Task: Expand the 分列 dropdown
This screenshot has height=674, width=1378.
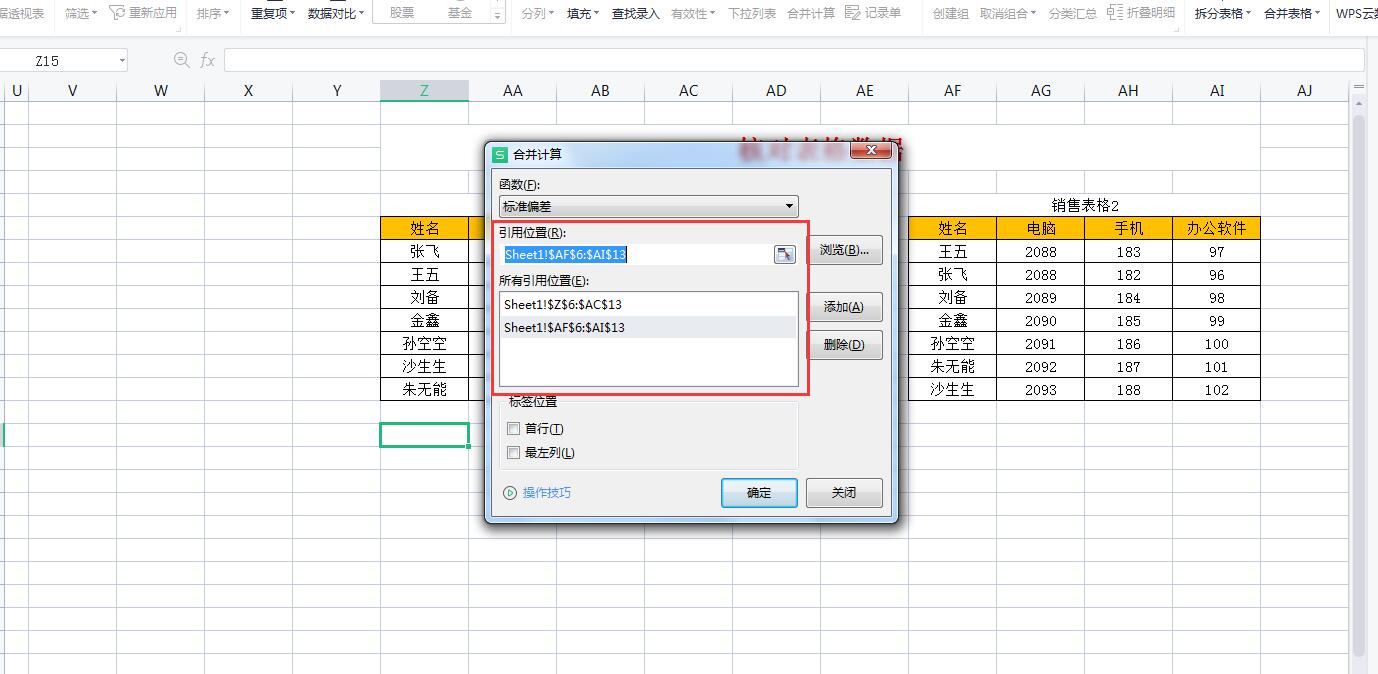Action: click(538, 13)
